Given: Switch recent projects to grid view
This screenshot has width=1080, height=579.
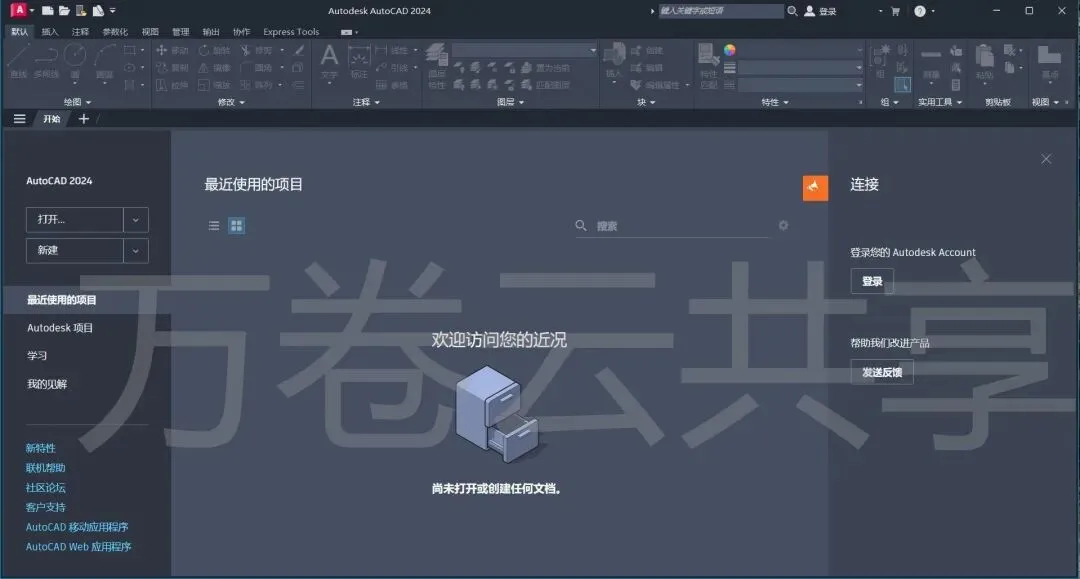Looking at the screenshot, I should (x=236, y=225).
